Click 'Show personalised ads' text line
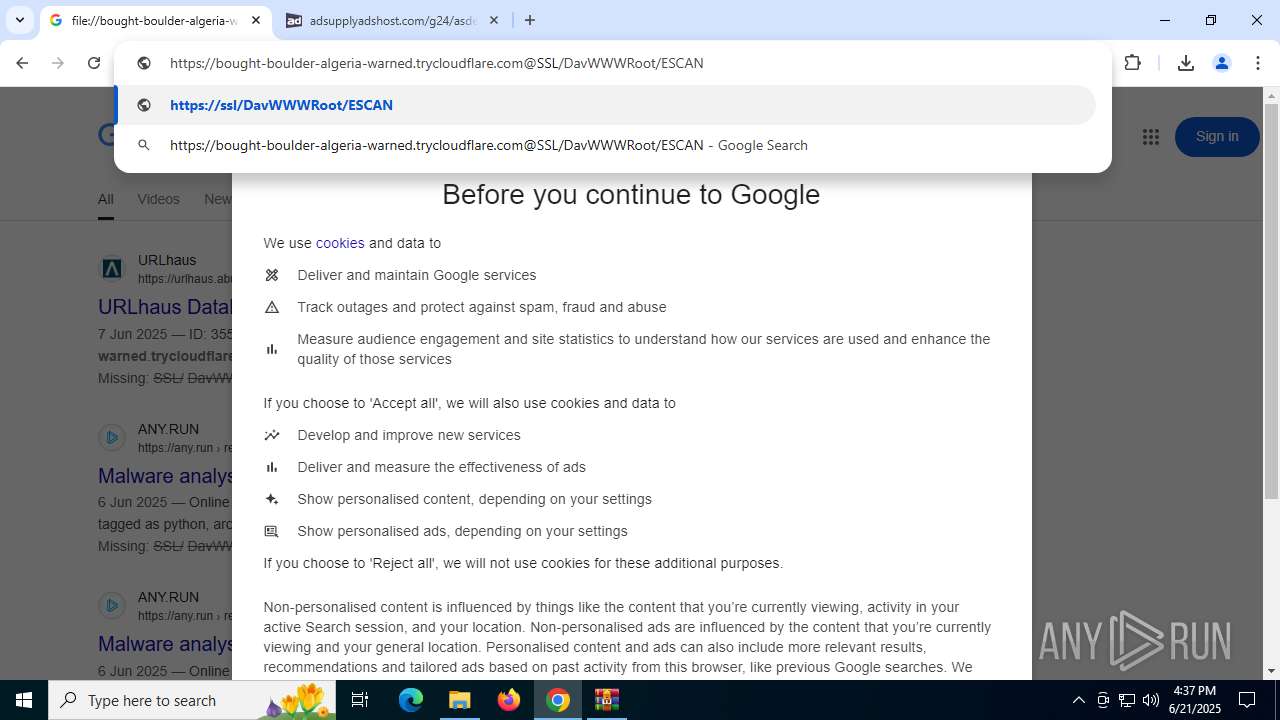This screenshot has height=720, width=1280. pos(463,531)
